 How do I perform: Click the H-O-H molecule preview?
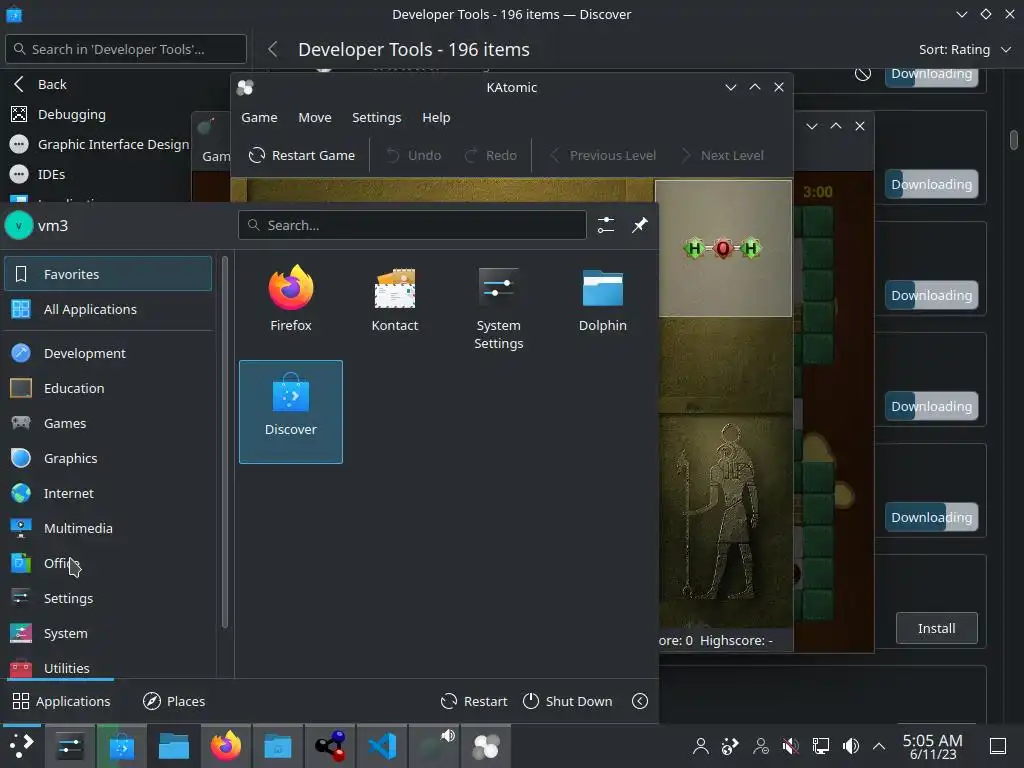(x=723, y=248)
